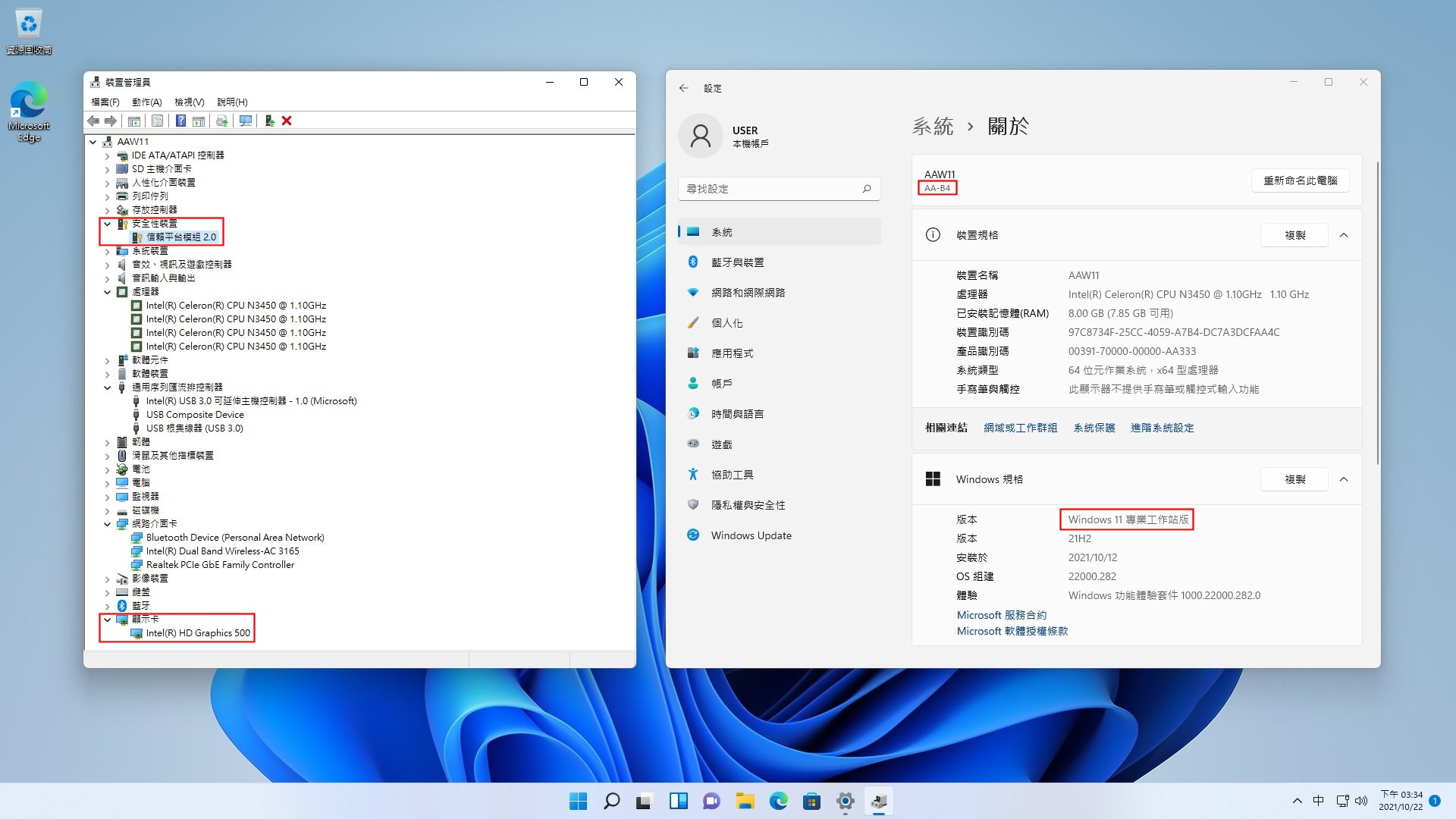Collapse the 裝置規格 section chevron

(1344, 235)
